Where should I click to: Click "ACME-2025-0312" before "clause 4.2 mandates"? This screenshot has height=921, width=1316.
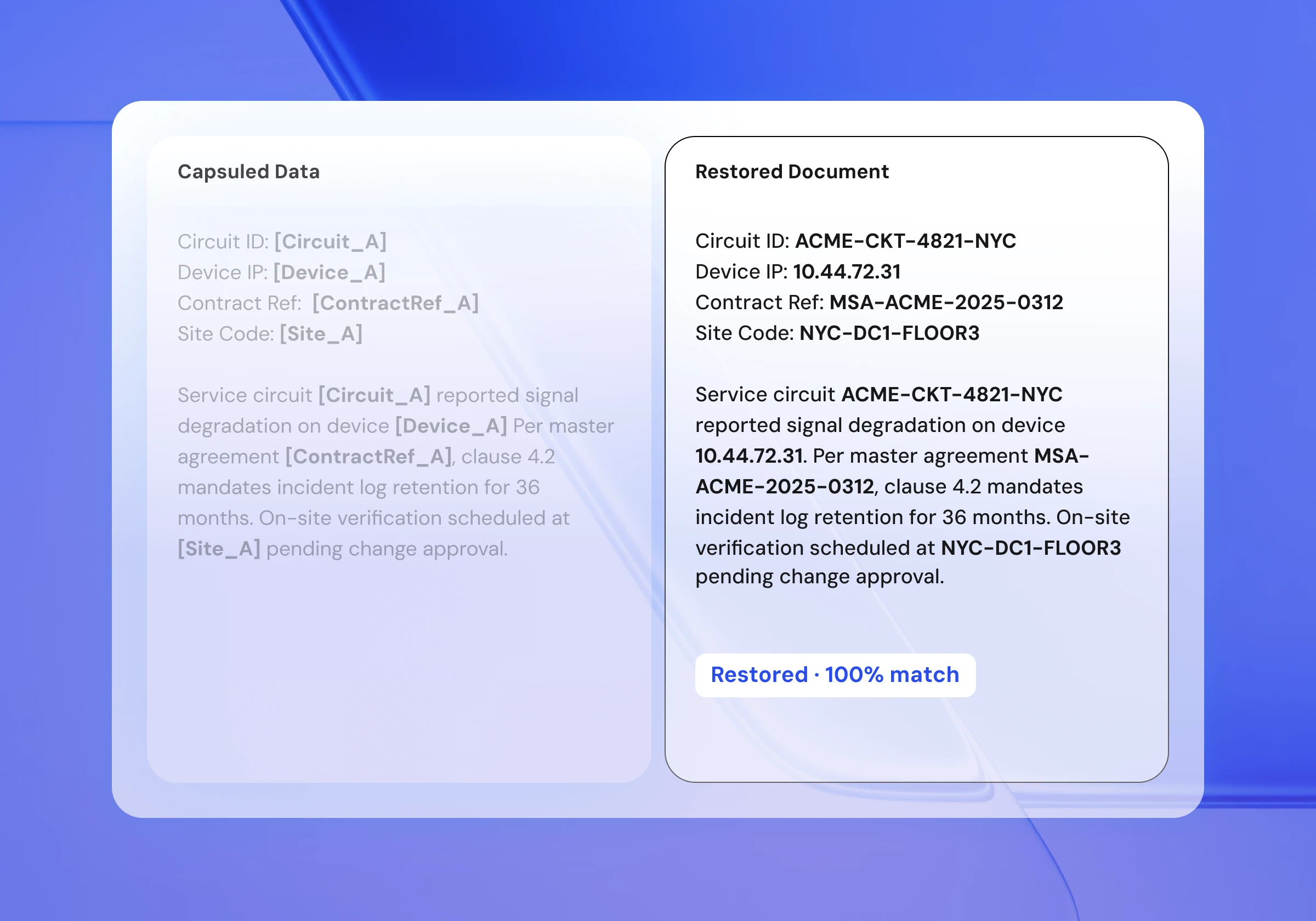(x=785, y=487)
